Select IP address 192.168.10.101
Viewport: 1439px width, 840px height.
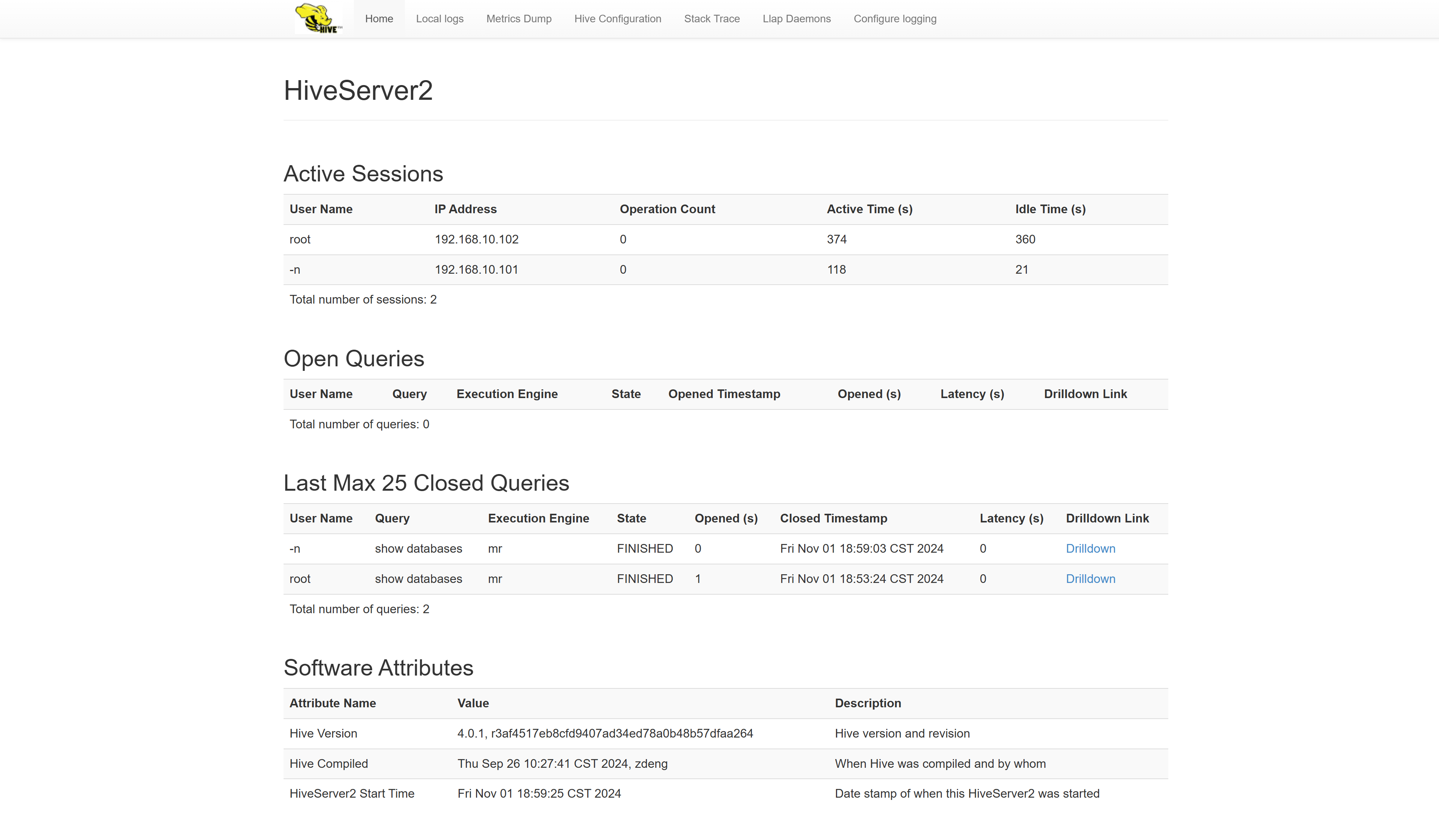(477, 270)
